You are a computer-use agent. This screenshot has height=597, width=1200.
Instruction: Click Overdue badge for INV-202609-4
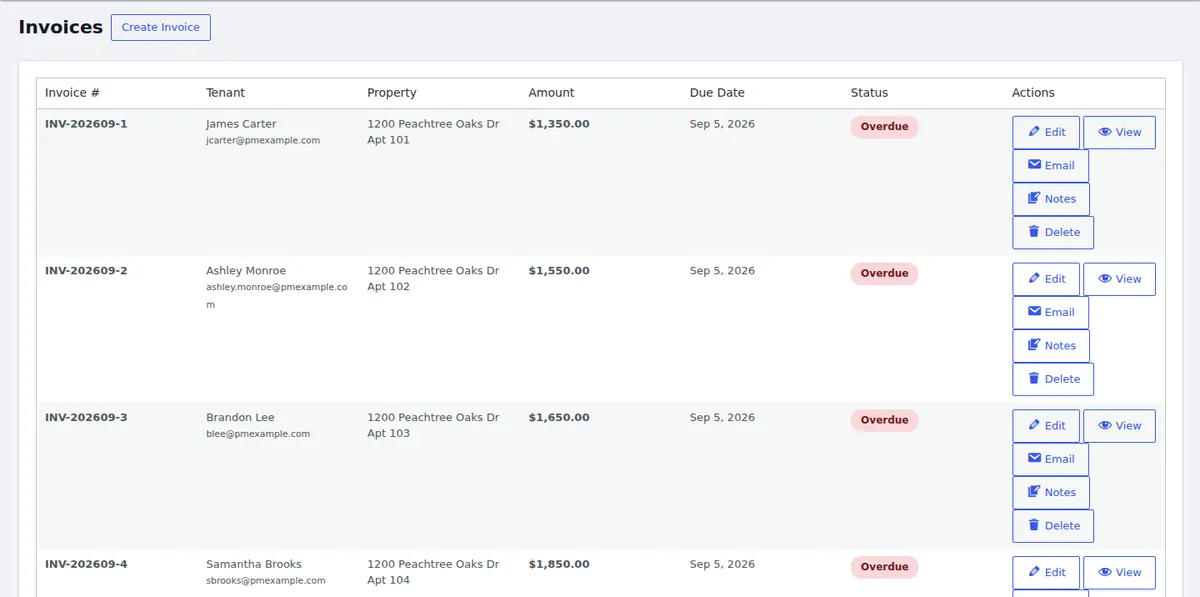(885, 567)
